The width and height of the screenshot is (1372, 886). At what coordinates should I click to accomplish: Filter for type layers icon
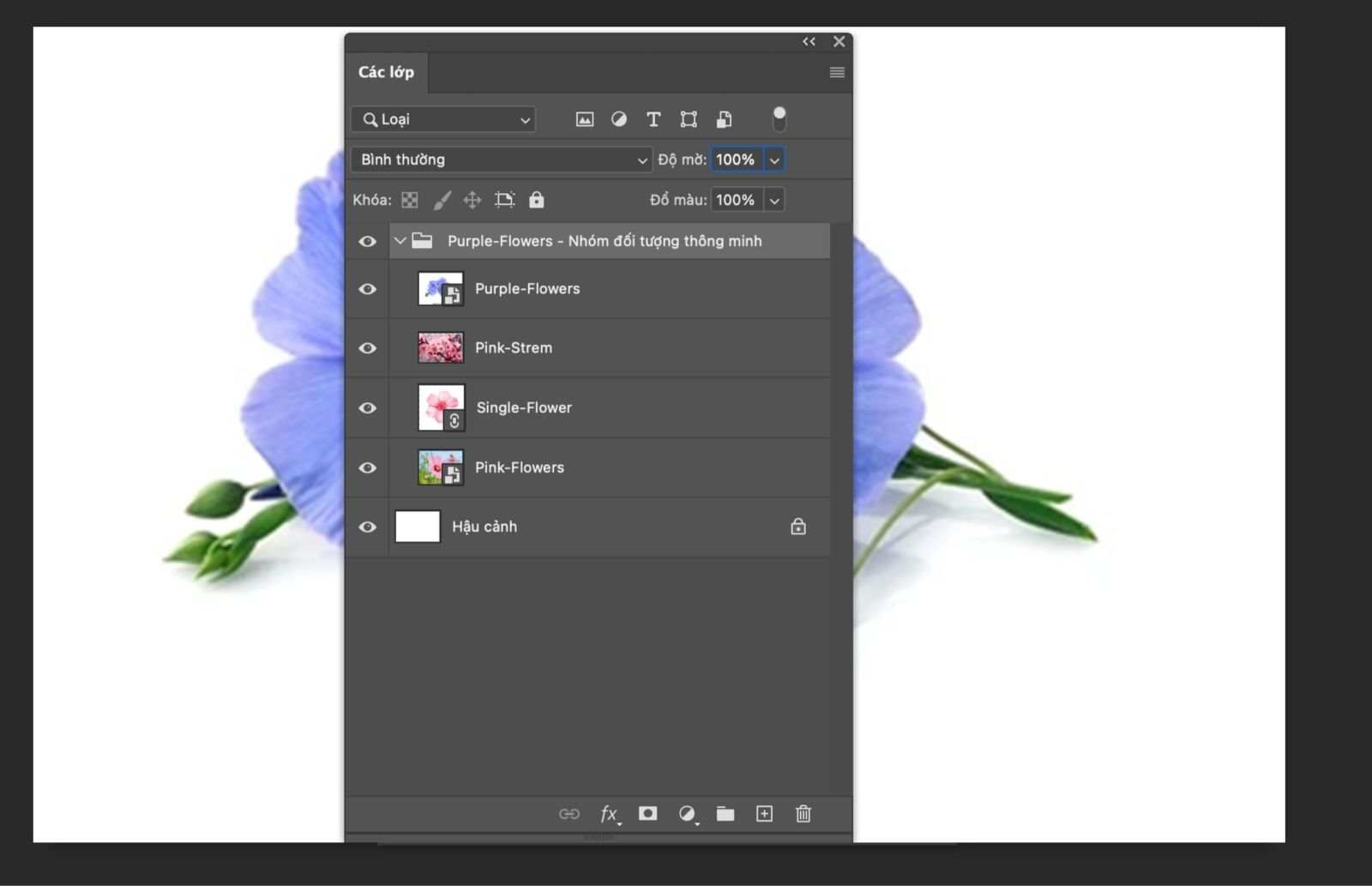tap(653, 119)
